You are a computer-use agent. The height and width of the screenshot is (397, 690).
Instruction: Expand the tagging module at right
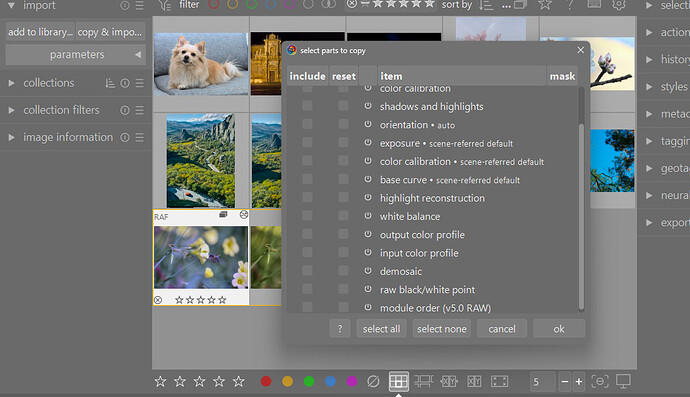(x=649, y=141)
